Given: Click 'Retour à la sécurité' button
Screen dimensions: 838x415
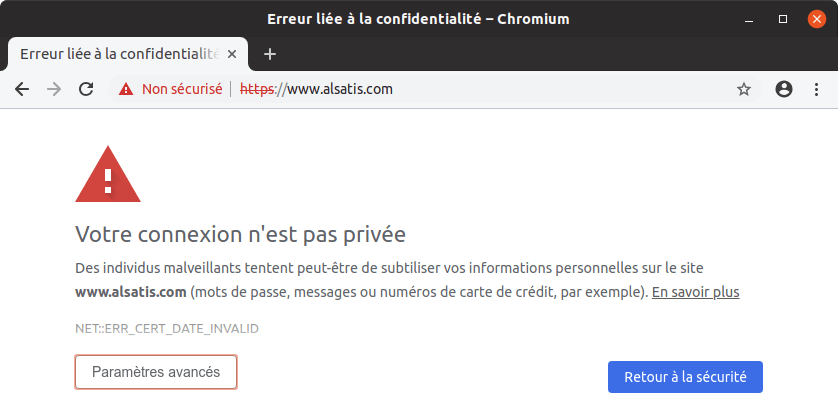Looking at the screenshot, I should [685, 377].
